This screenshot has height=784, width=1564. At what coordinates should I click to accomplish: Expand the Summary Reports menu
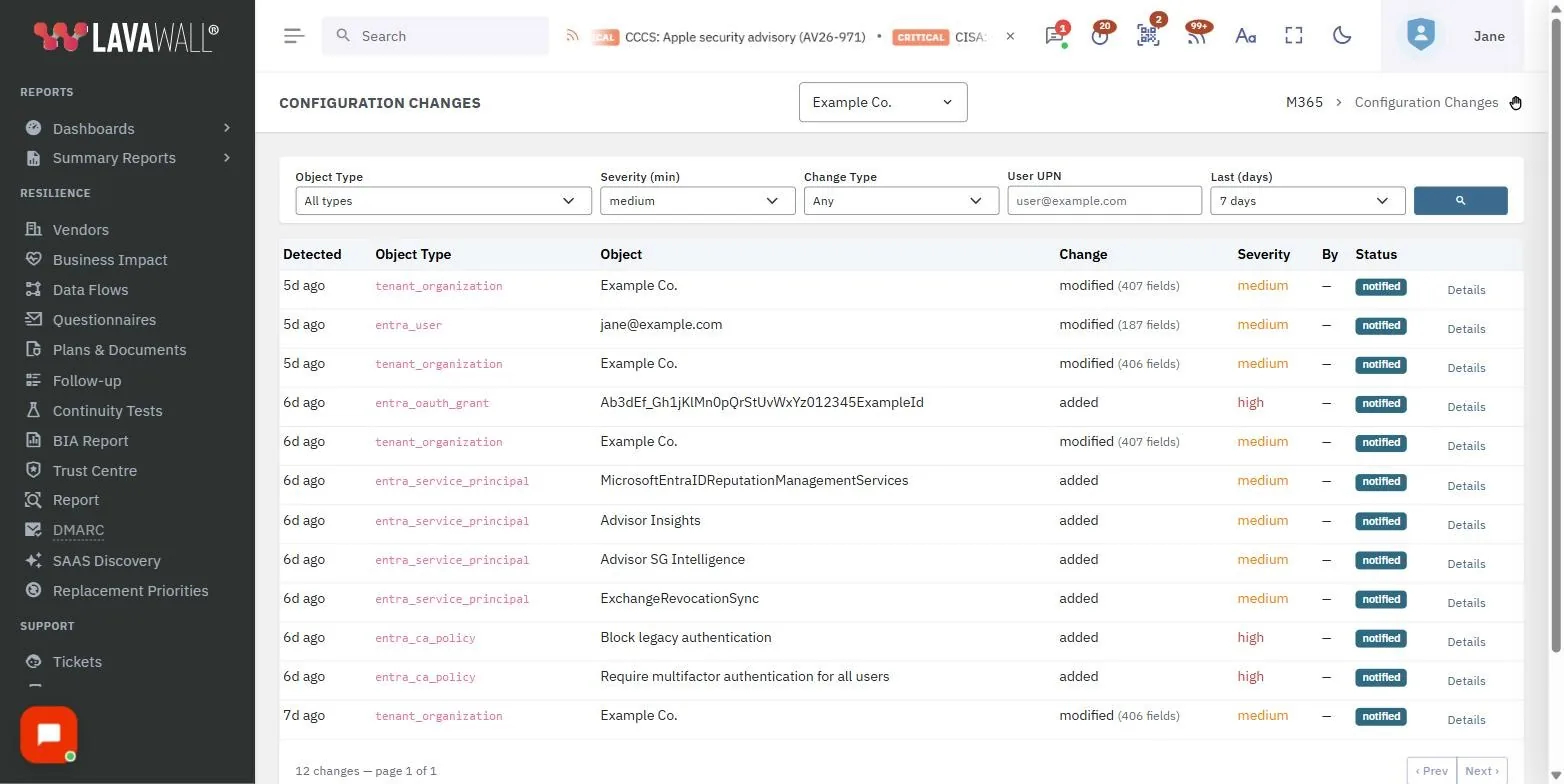128,158
